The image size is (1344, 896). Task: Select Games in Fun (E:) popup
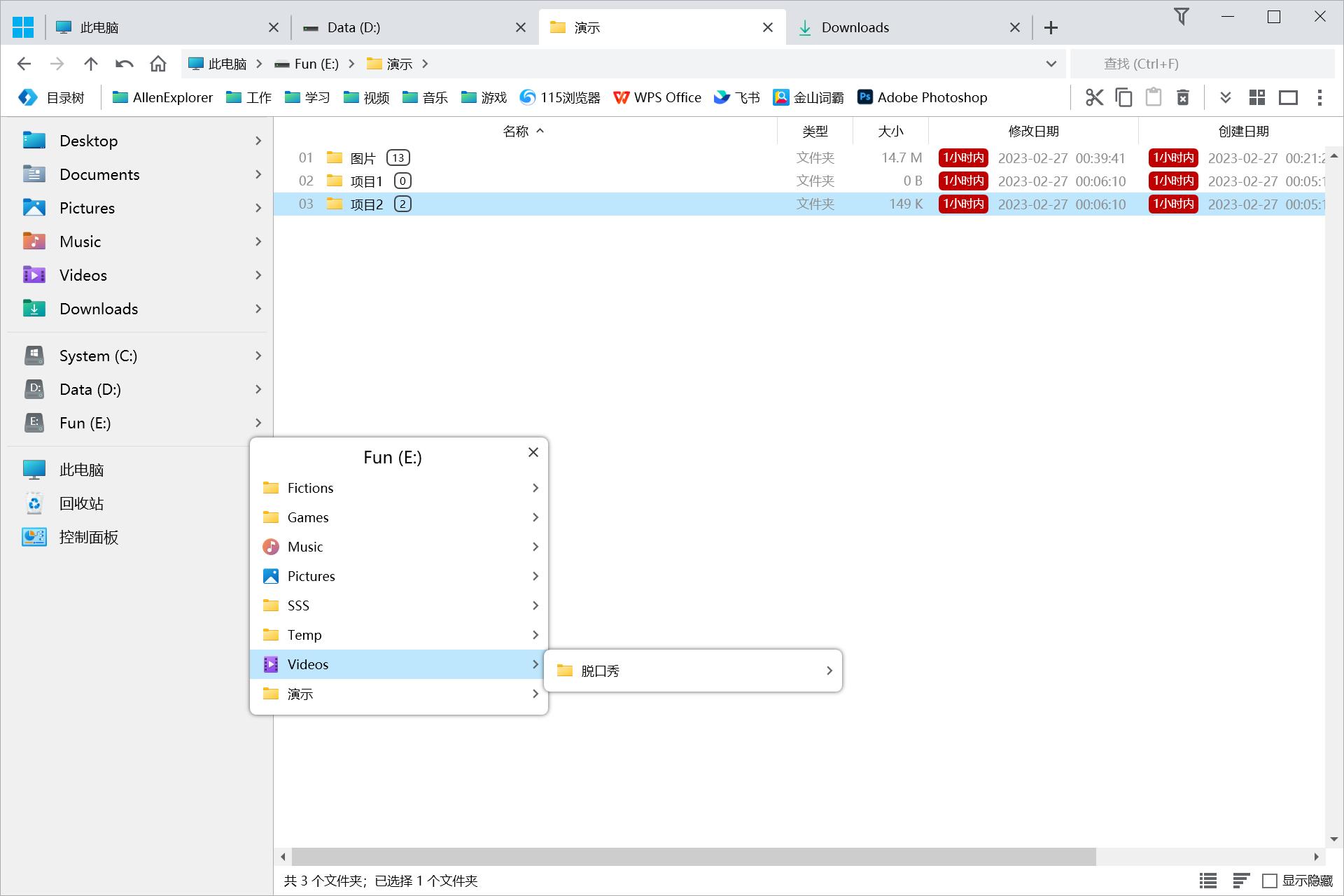click(x=308, y=517)
